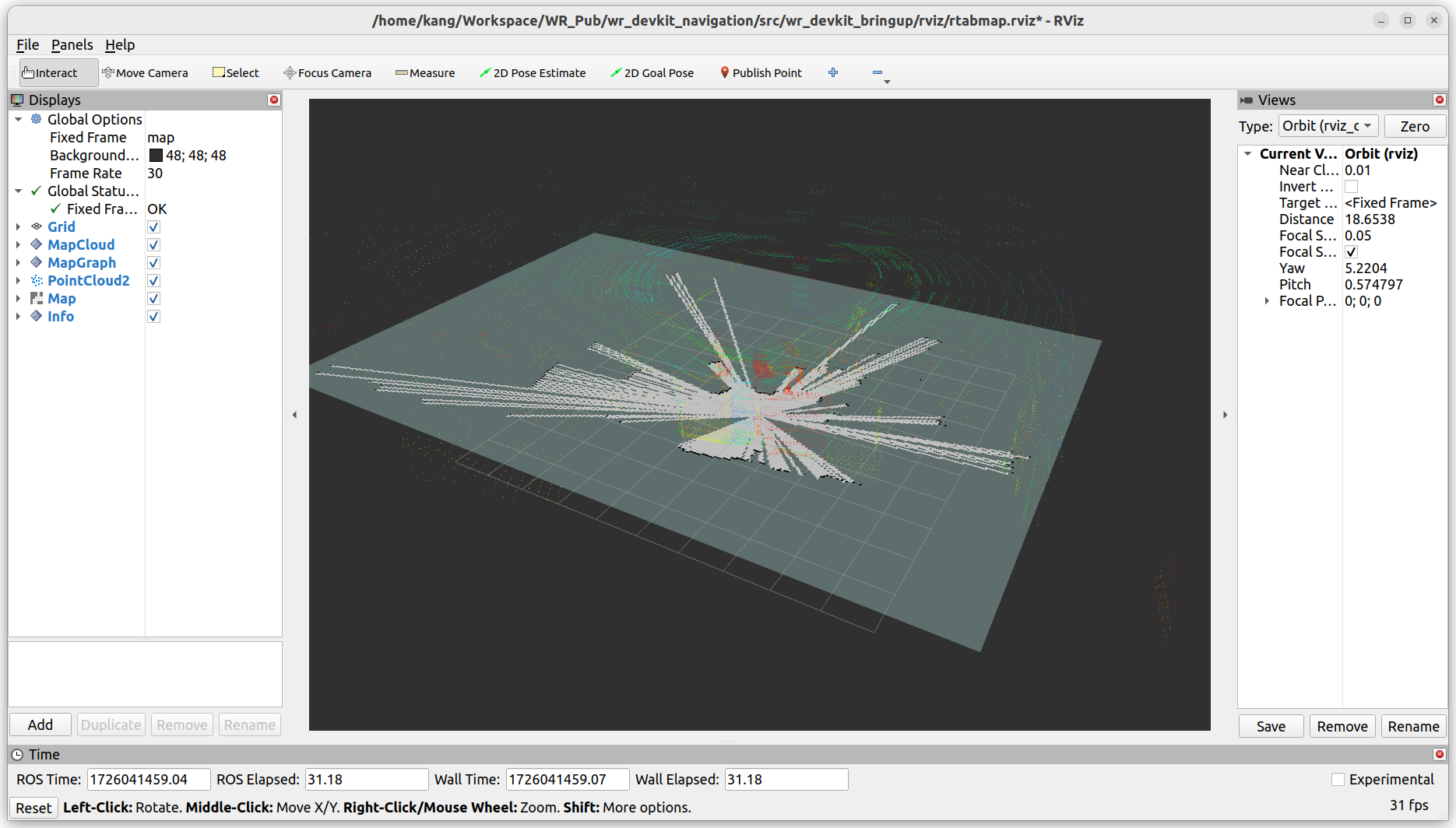Select the Publish Point tool
The height and width of the screenshot is (828, 1456).
pyautogui.click(x=761, y=72)
